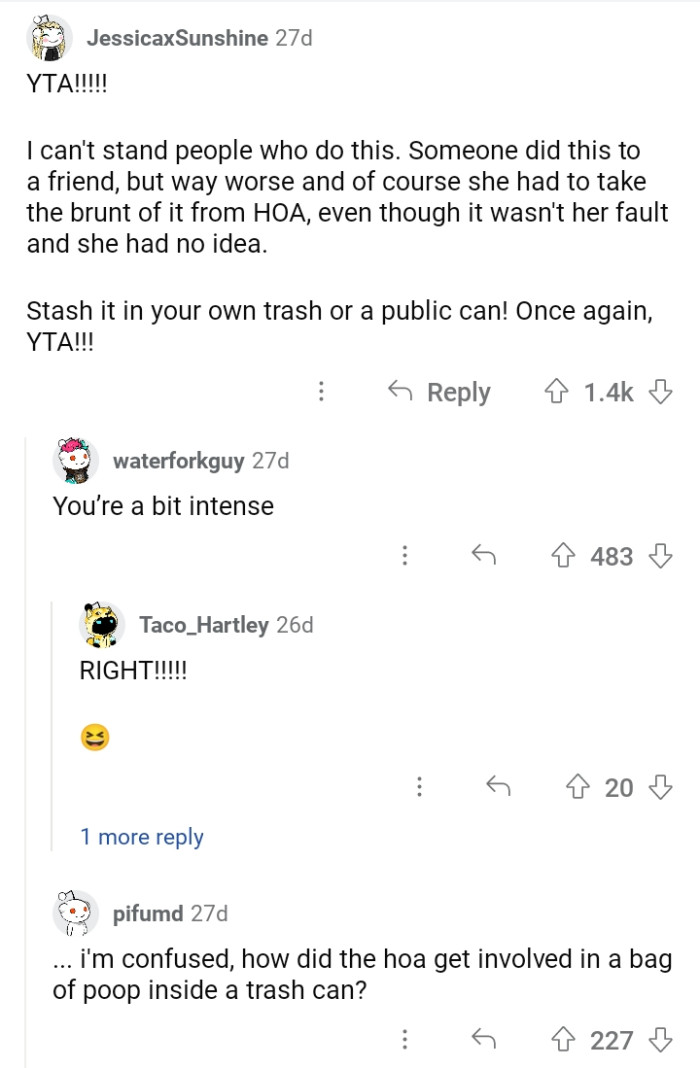Image resolution: width=700 pixels, height=1068 pixels.
Task: Visit waterforkguy's profile via username
Action: [179, 461]
